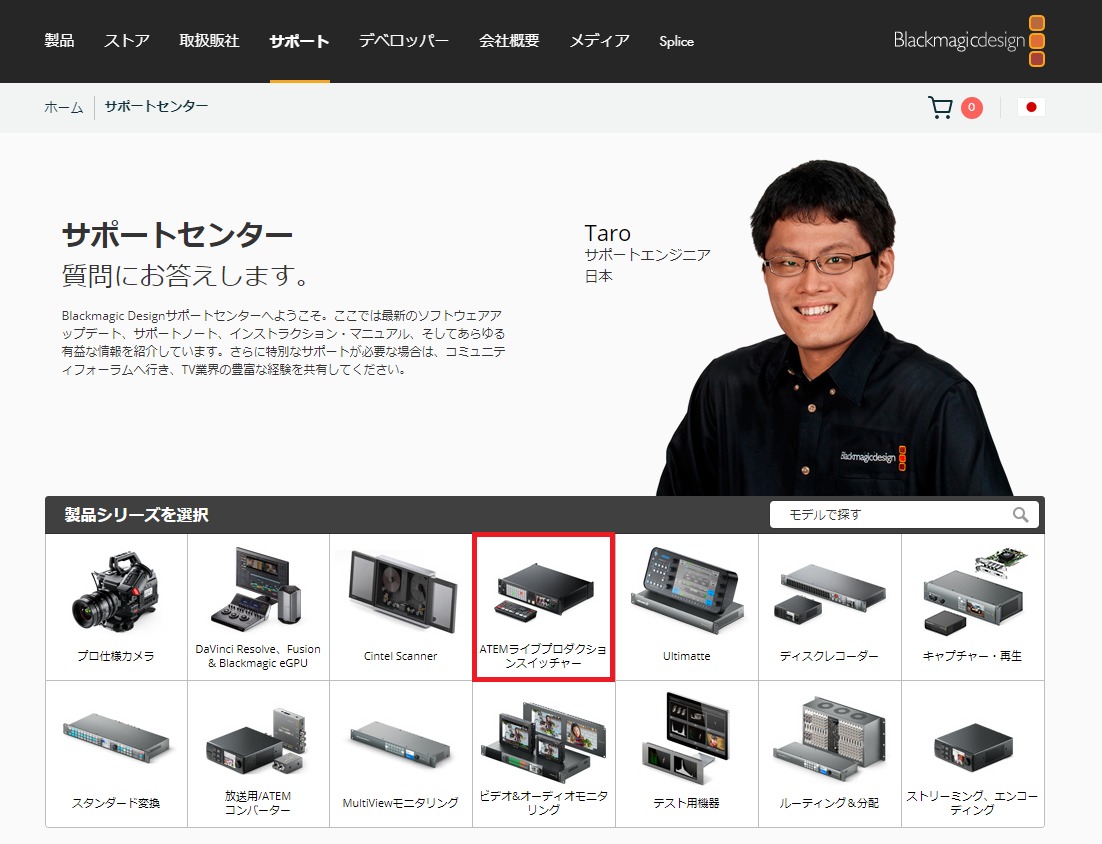Select the サポート menu item
This screenshot has width=1102, height=844.
click(299, 41)
